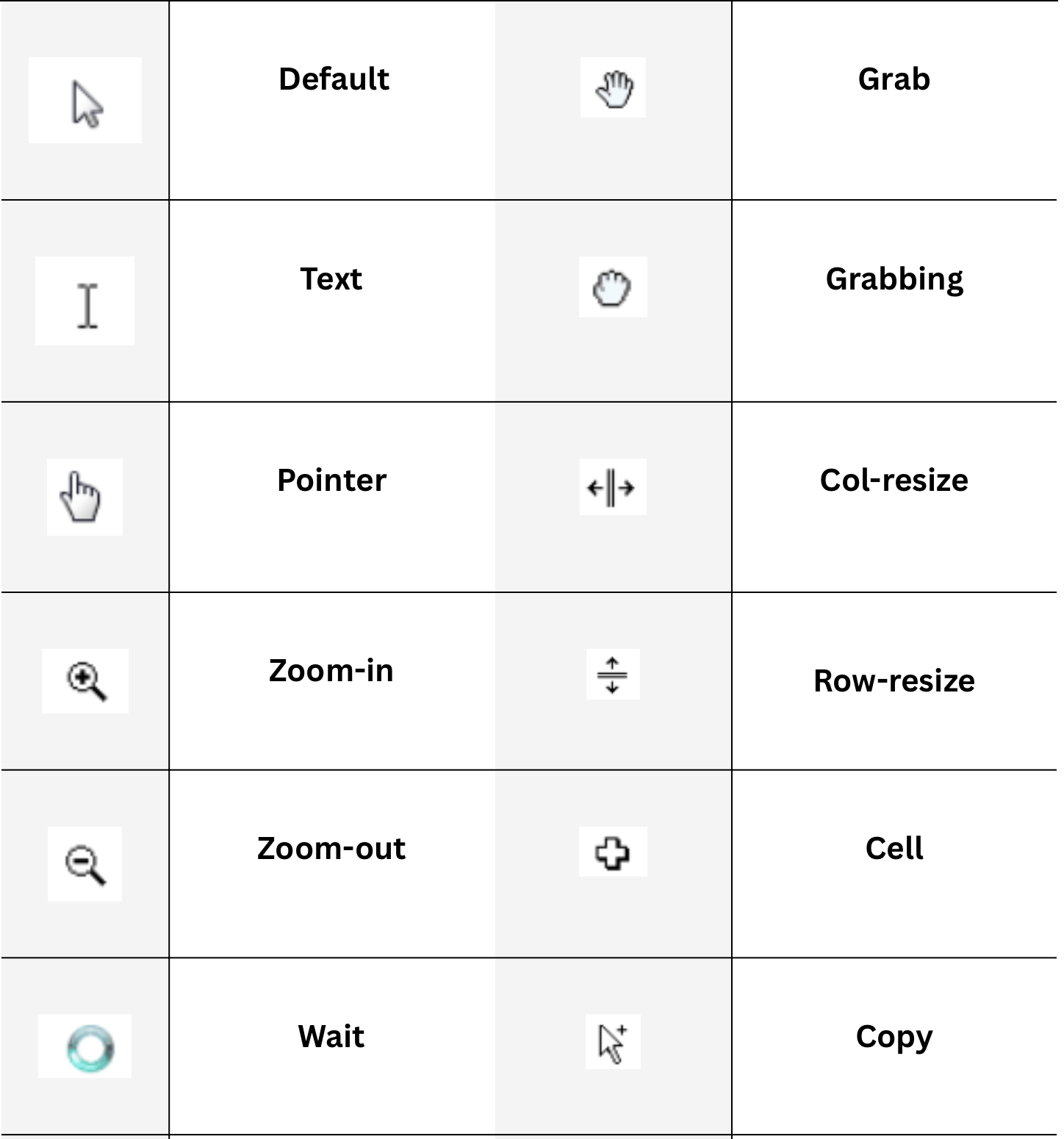Click the "Grabbing" label text
Image resolution: width=1064 pixels, height=1139 pixels.
pyautogui.click(x=894, y=280)
